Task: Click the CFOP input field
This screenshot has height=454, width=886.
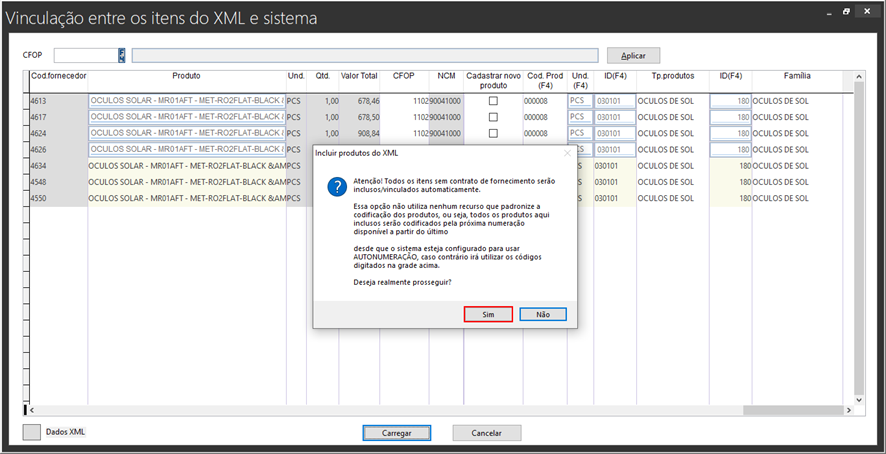Action: coord(86,56)
